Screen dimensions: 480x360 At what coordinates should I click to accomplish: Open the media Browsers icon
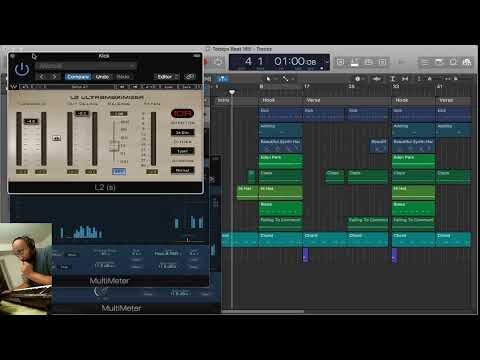(467, 62)
